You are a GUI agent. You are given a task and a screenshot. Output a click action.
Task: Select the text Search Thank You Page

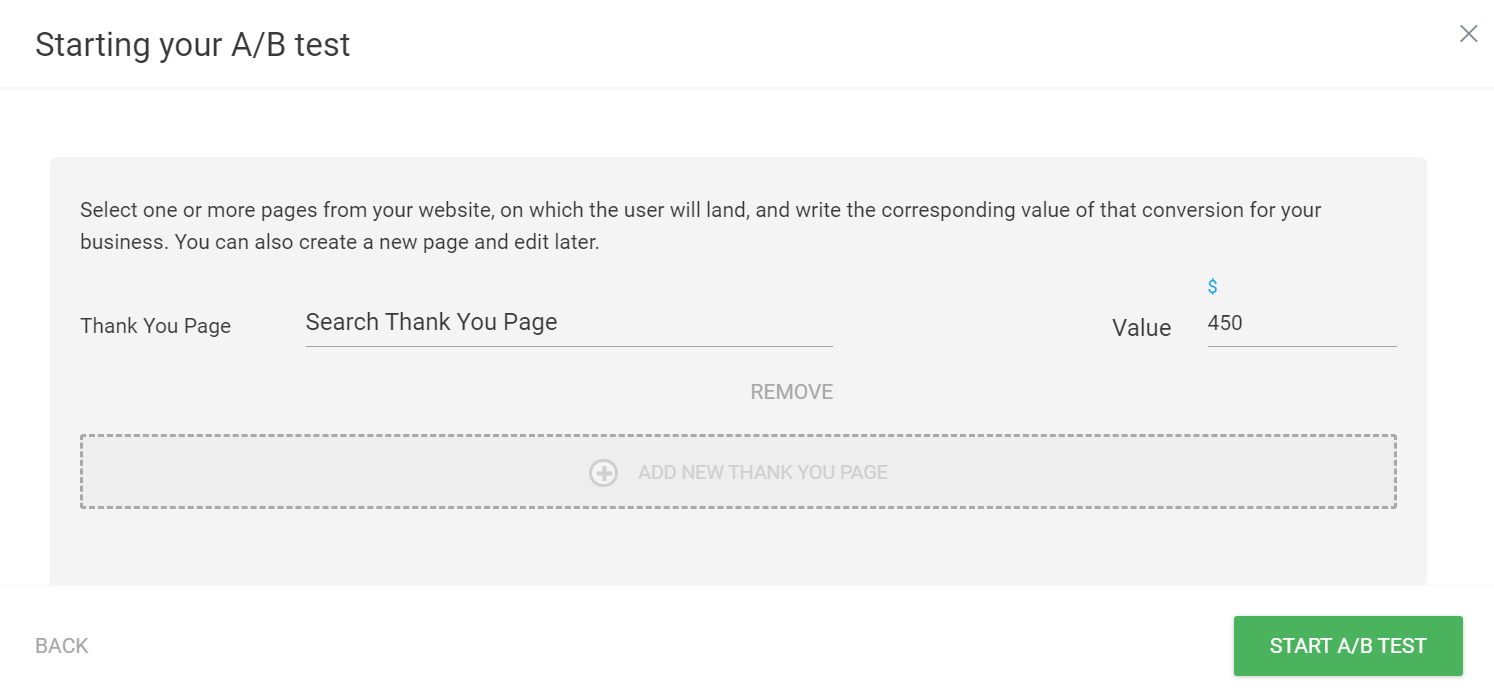[x=431, y=322]
